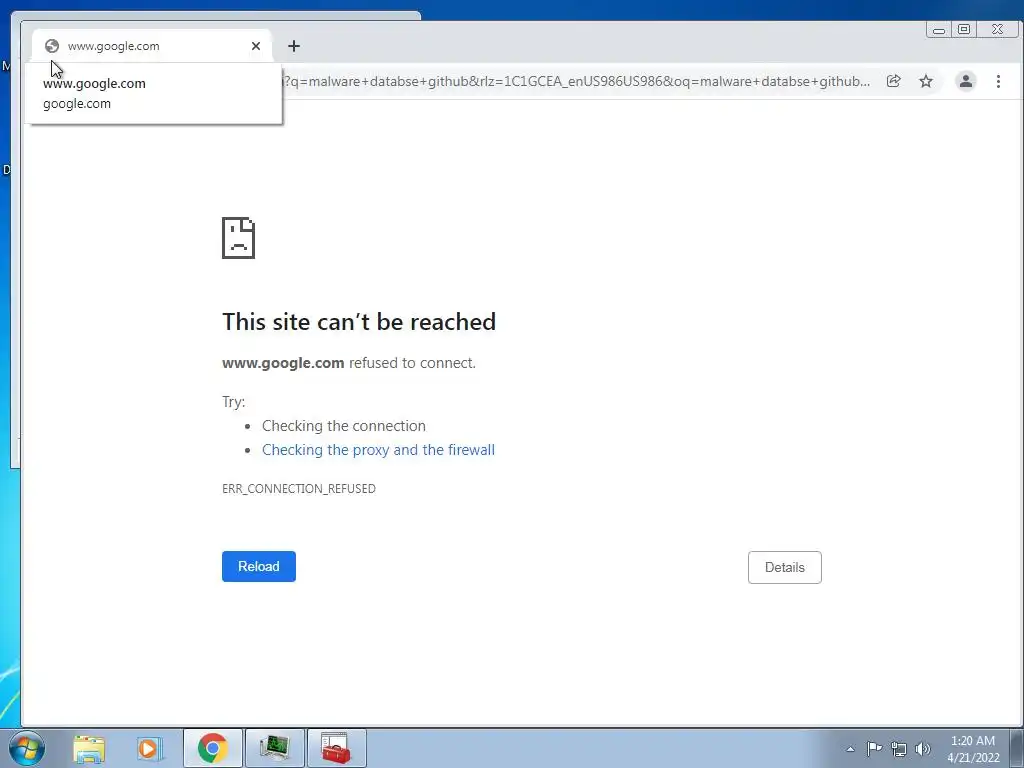The width and height of the screenshot is (1024, 768).
Task: Open the Details button on error page
Action: 784,568
